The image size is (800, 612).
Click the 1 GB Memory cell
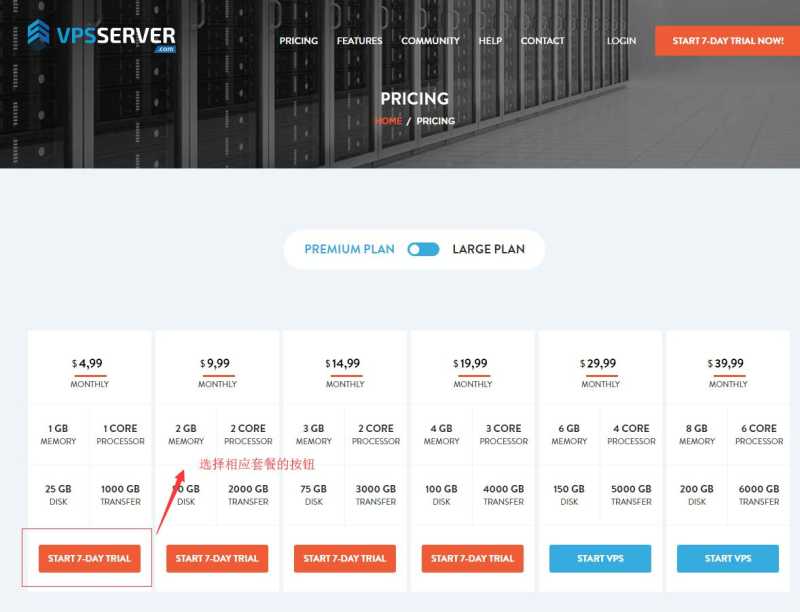pos(58,435)
